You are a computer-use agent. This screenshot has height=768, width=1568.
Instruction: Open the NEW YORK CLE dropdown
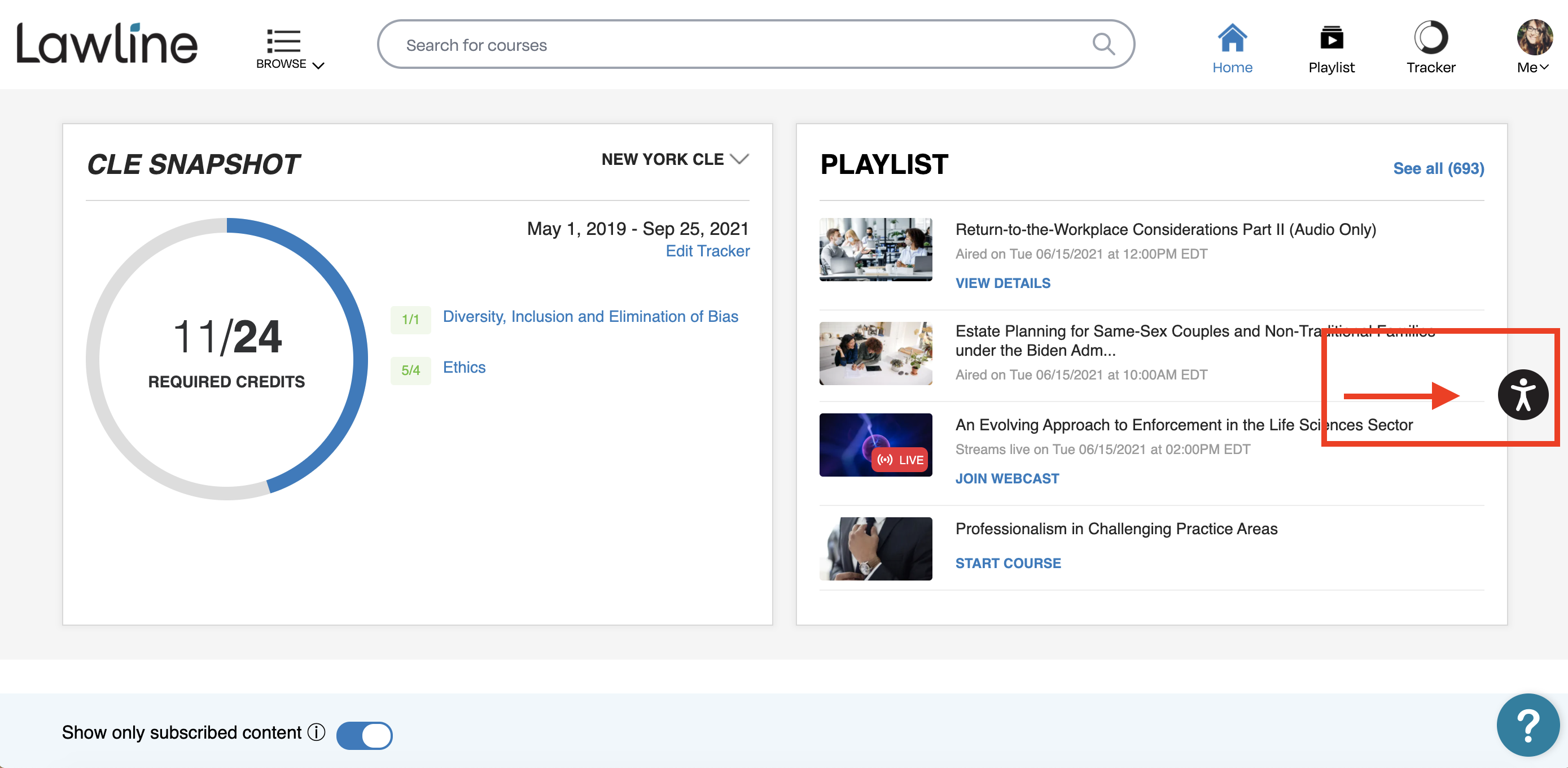(675, 160)
